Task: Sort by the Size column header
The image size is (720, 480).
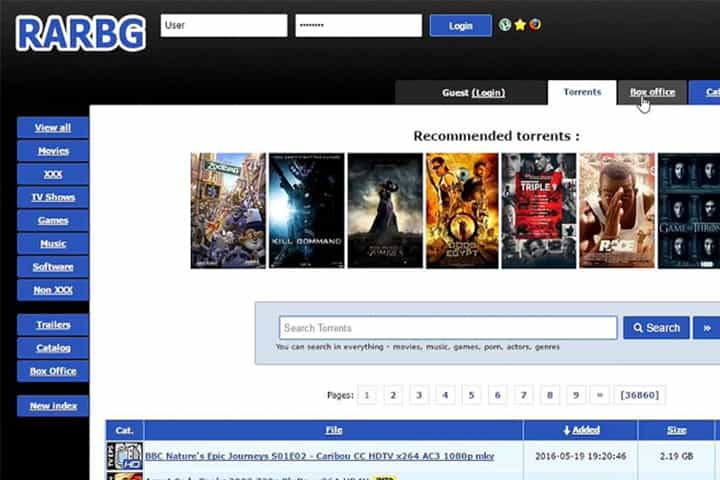Action: (676, 430)
